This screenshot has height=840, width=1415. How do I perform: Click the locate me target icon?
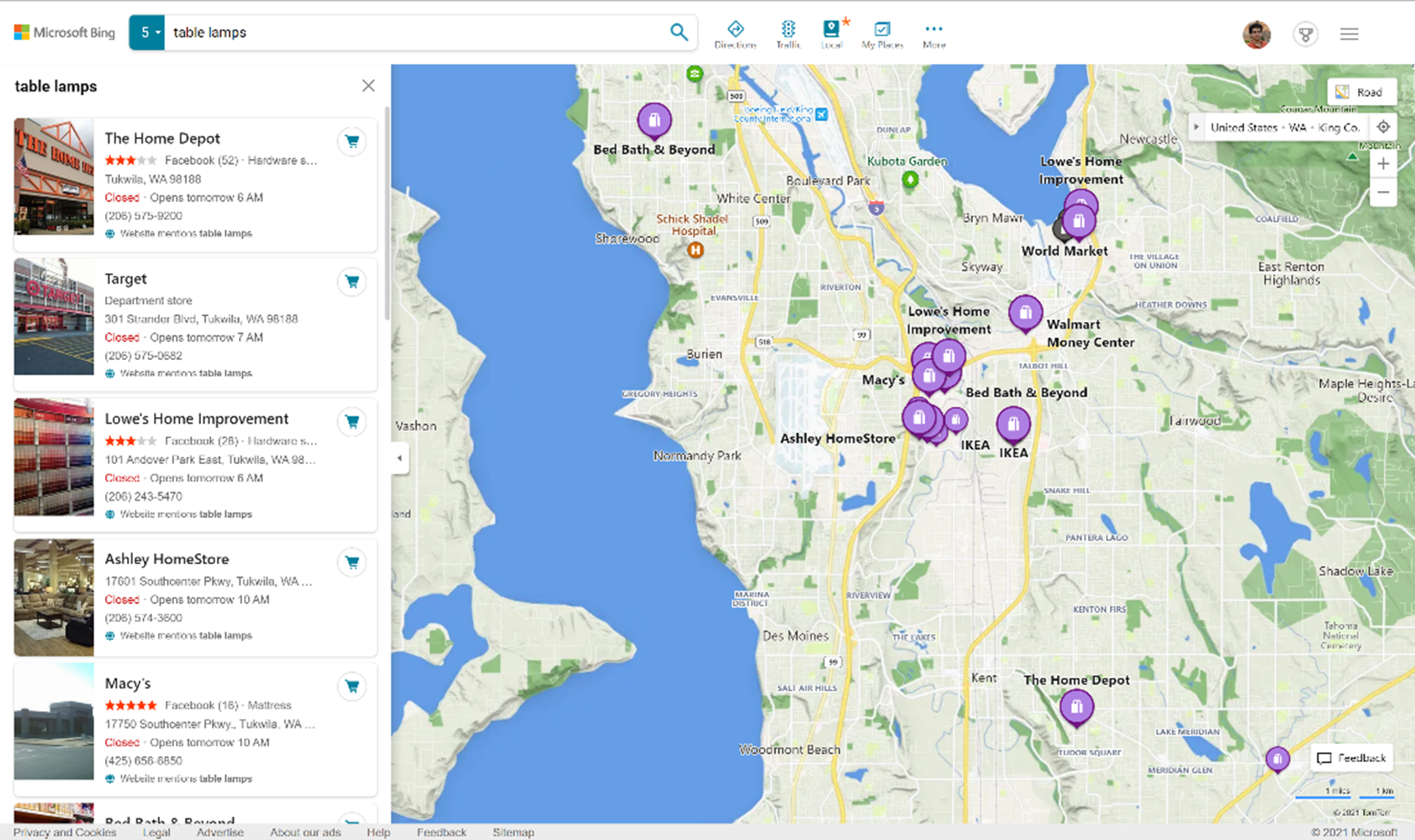1383,128
